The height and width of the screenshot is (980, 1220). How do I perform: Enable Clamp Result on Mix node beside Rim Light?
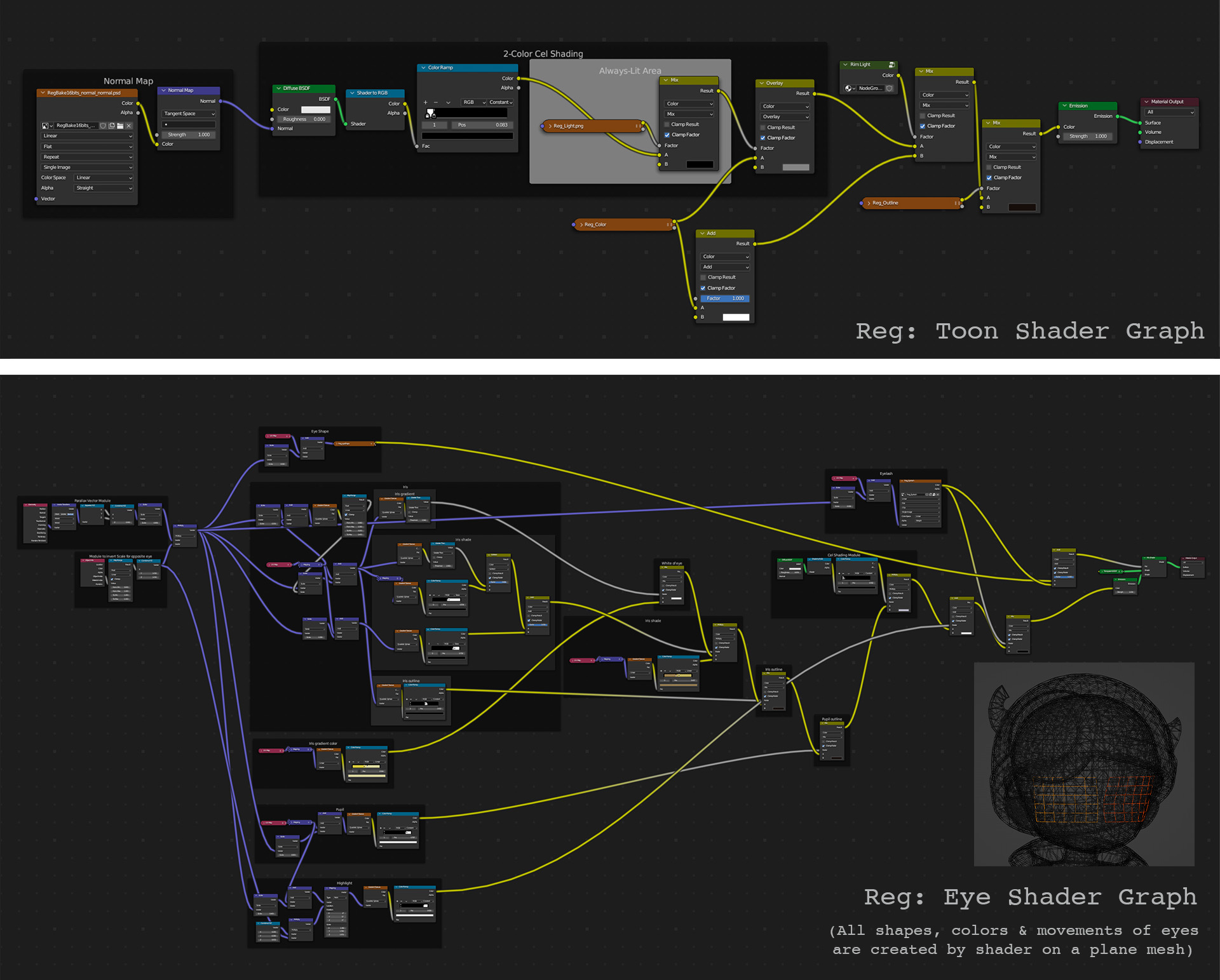tap(923, 116)
